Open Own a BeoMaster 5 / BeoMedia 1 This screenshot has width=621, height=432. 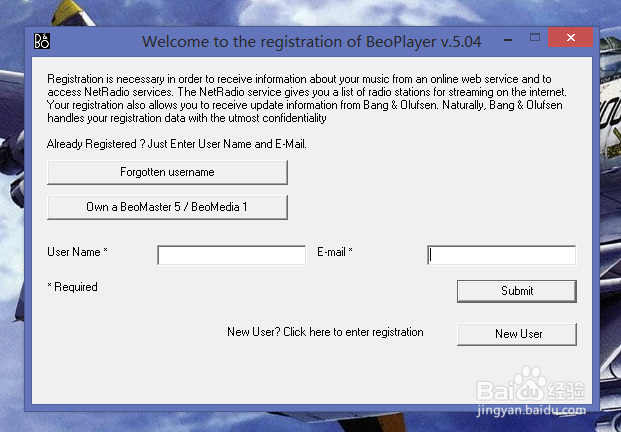coord(167,207)
